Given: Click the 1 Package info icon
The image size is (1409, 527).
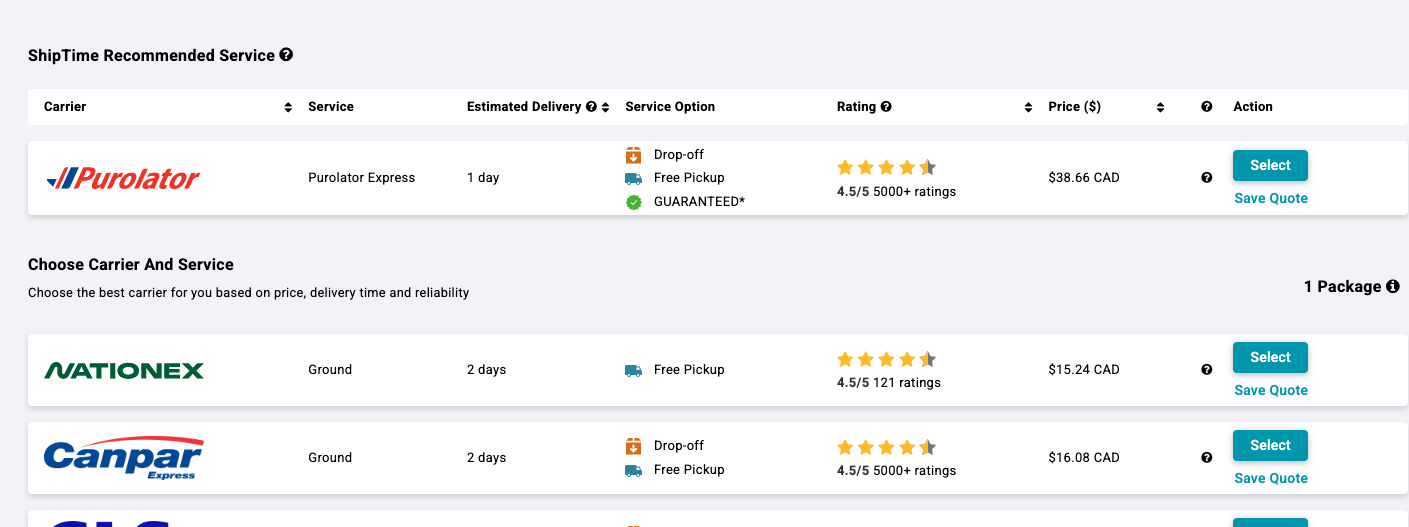Looking at the screenshot, I should point(1392,287).
